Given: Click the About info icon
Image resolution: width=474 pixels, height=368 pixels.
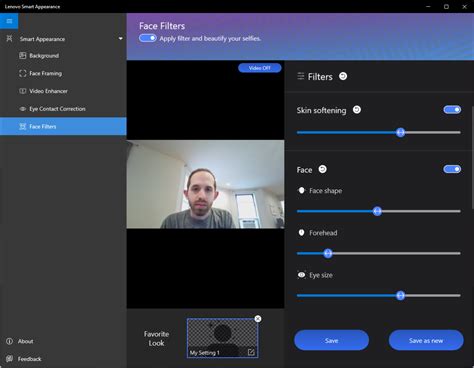Looking at the screenshot, I should [x=9, y=341].
